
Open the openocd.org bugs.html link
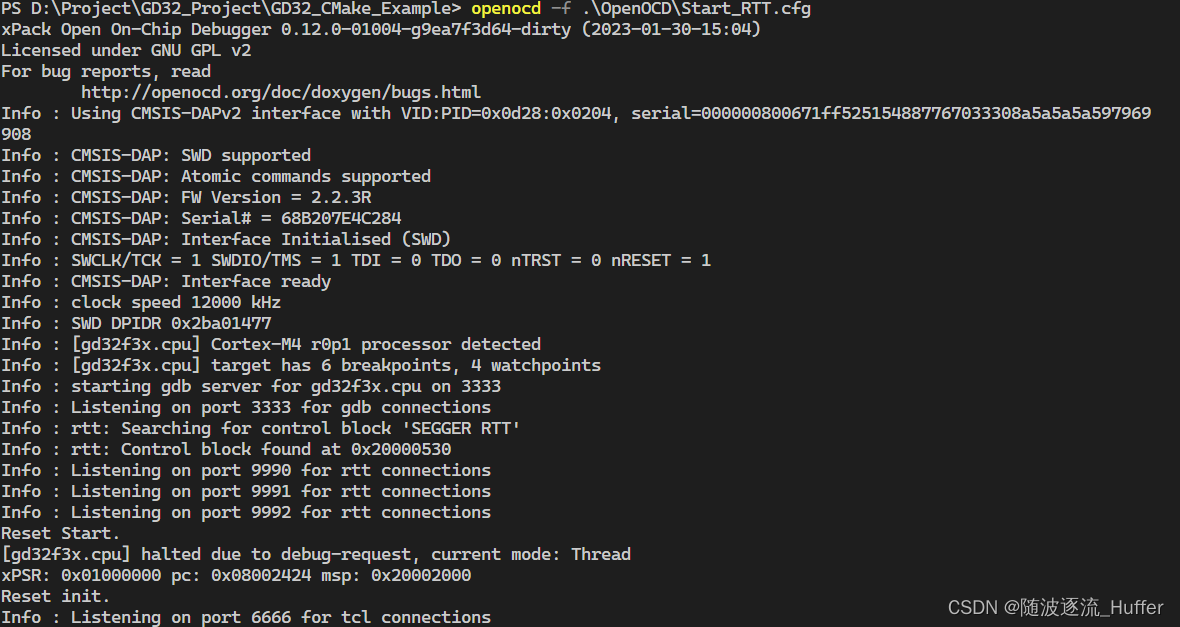(280, 92)
